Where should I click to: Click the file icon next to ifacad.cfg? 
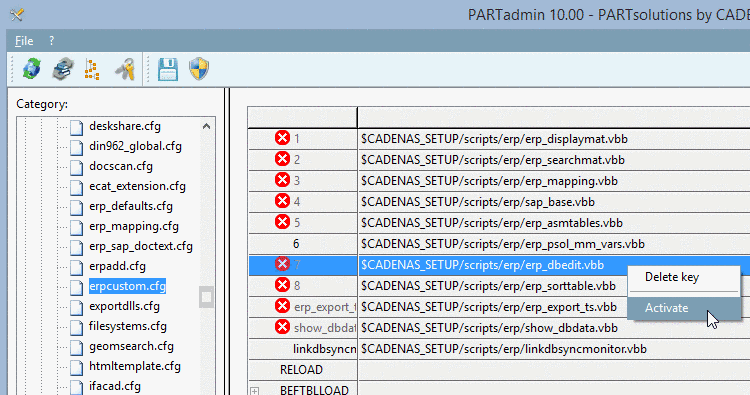click(77, 387)
